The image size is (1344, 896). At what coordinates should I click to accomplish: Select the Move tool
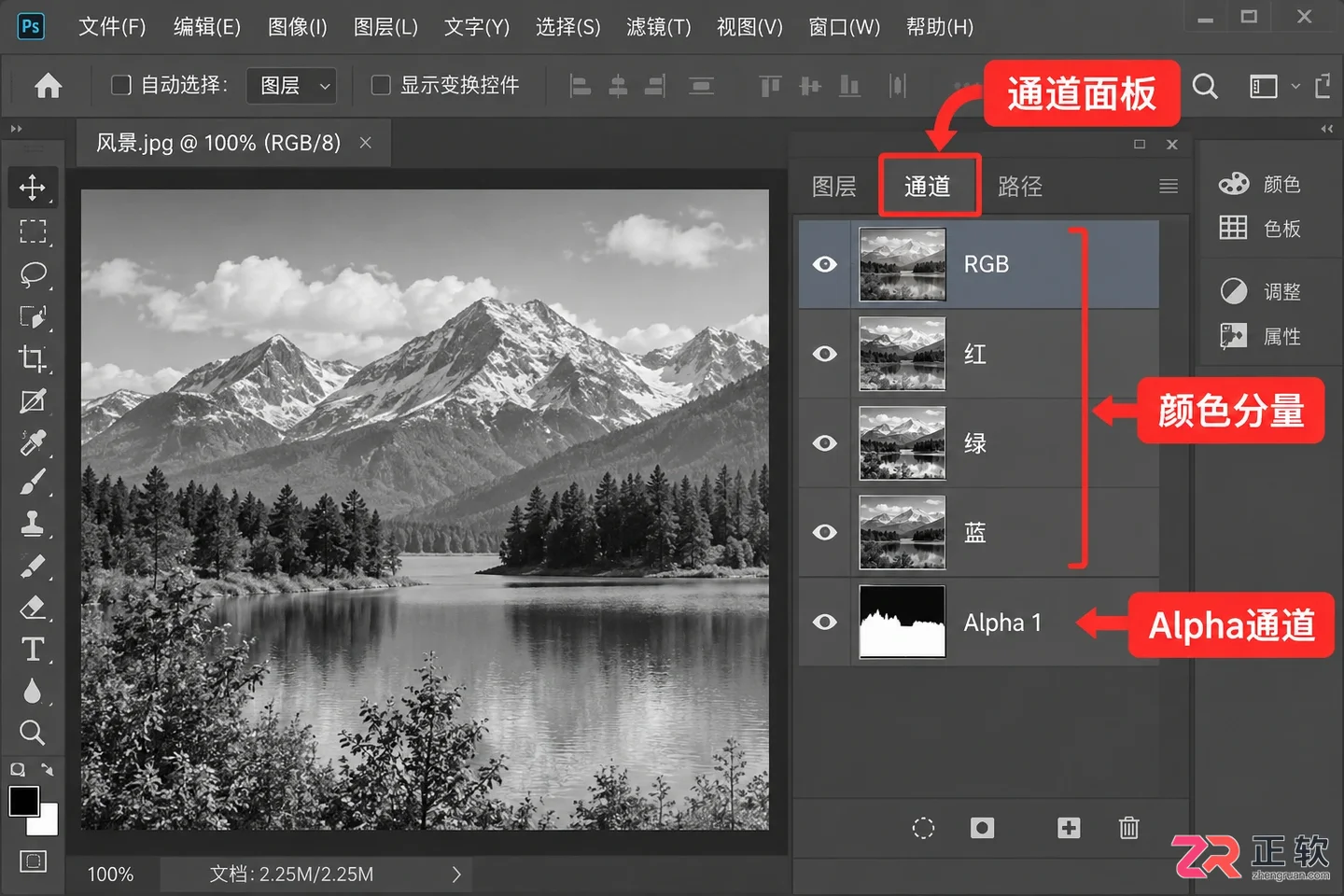33,188
